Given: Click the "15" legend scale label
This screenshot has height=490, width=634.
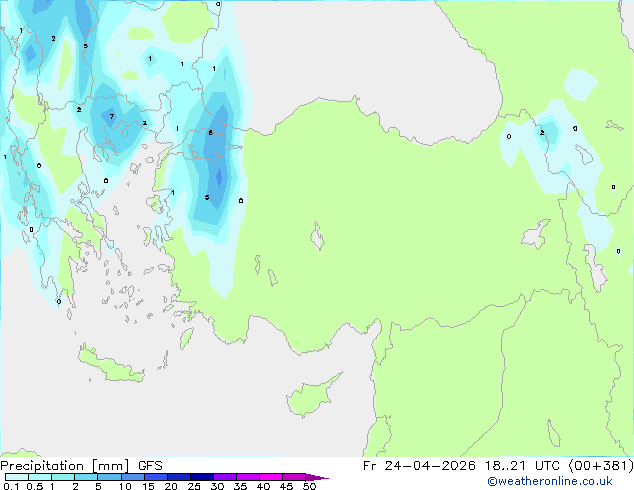Looking at the screenshot, I should [148, 486].
